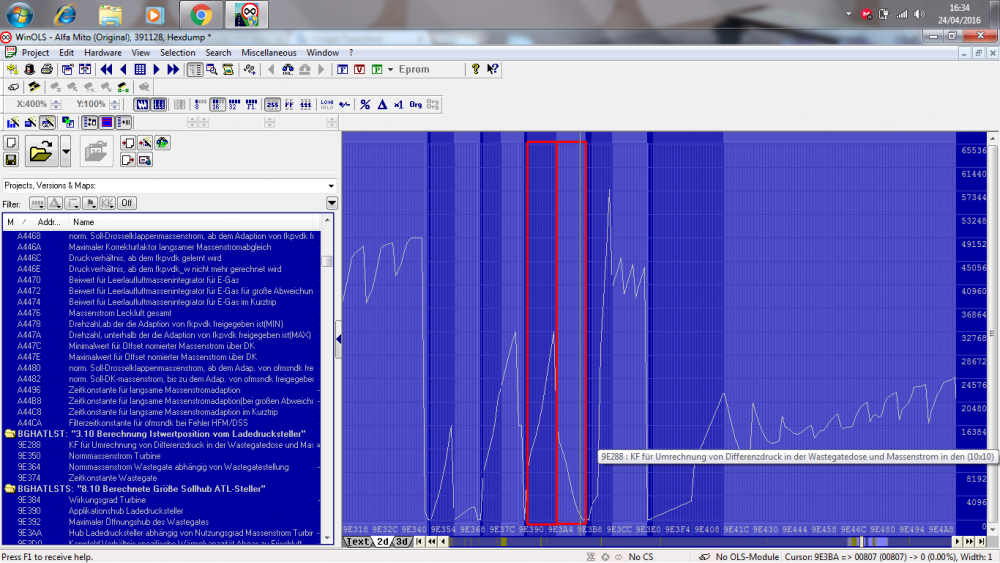Activate the context help pointer icon
The width and height of the screenshot is (1000, 563).
pos(492,69)
